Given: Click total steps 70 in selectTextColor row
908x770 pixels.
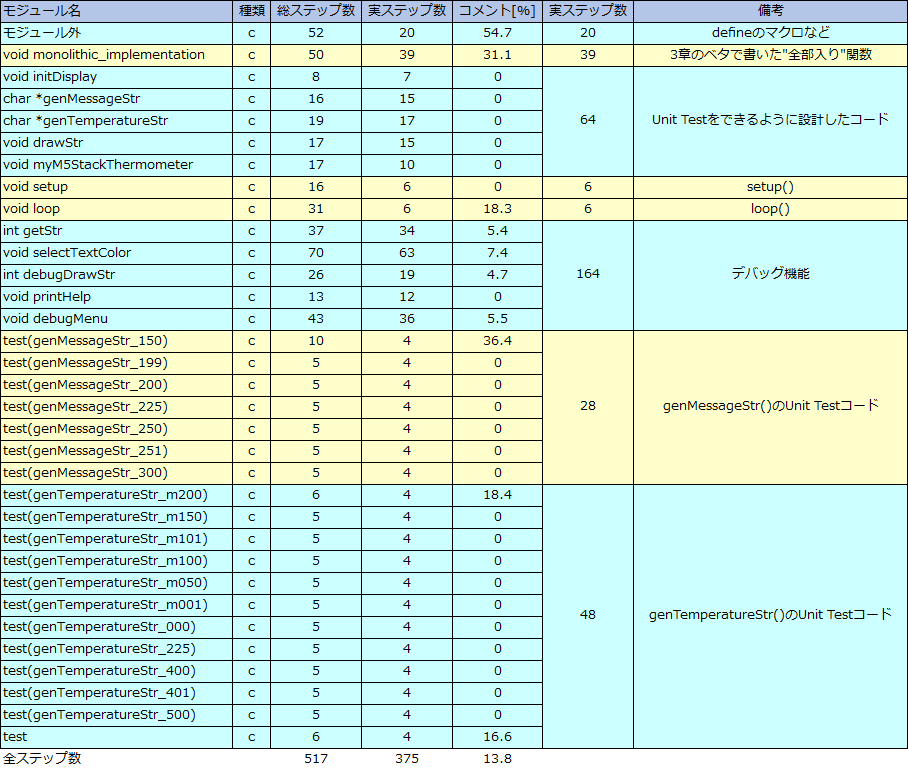Looking at the screenshot, I should tap(316, 253).
